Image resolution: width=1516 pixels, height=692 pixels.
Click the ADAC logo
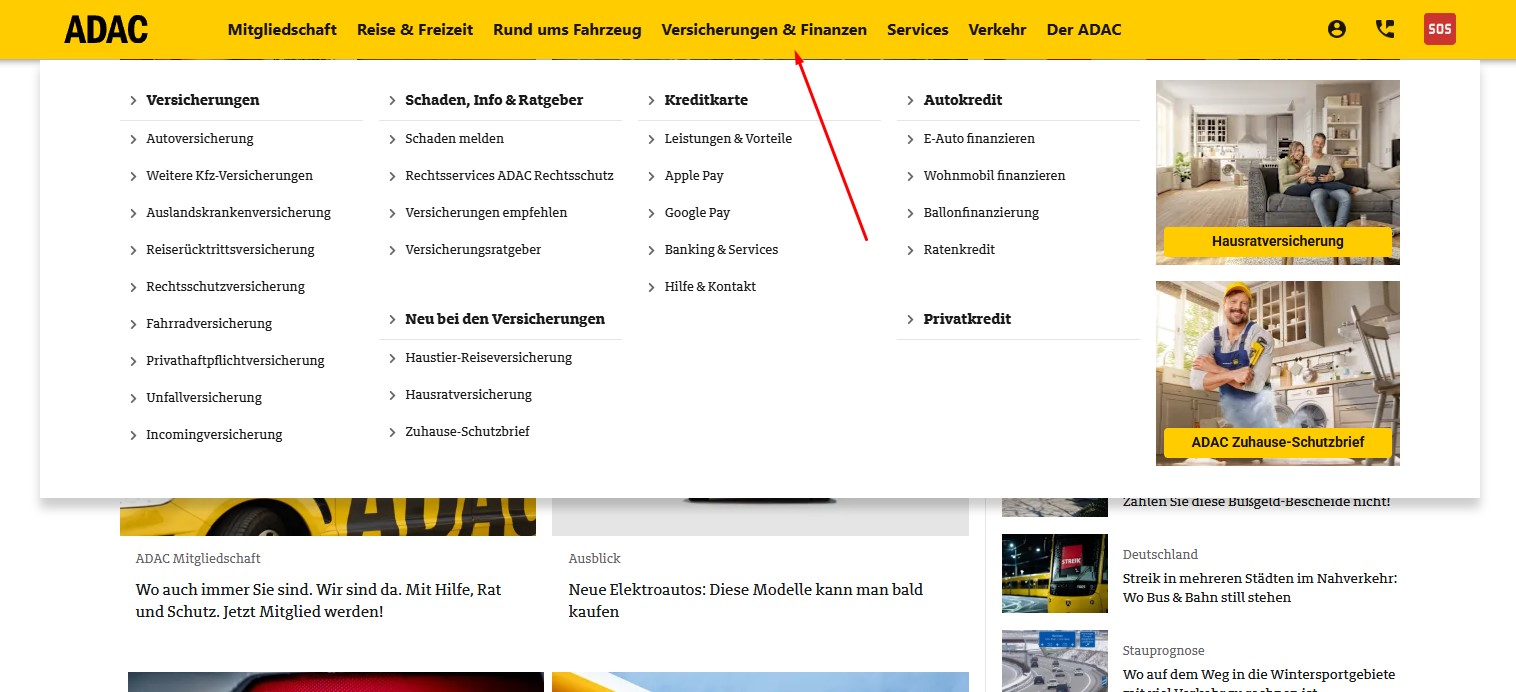coord(105,29)
